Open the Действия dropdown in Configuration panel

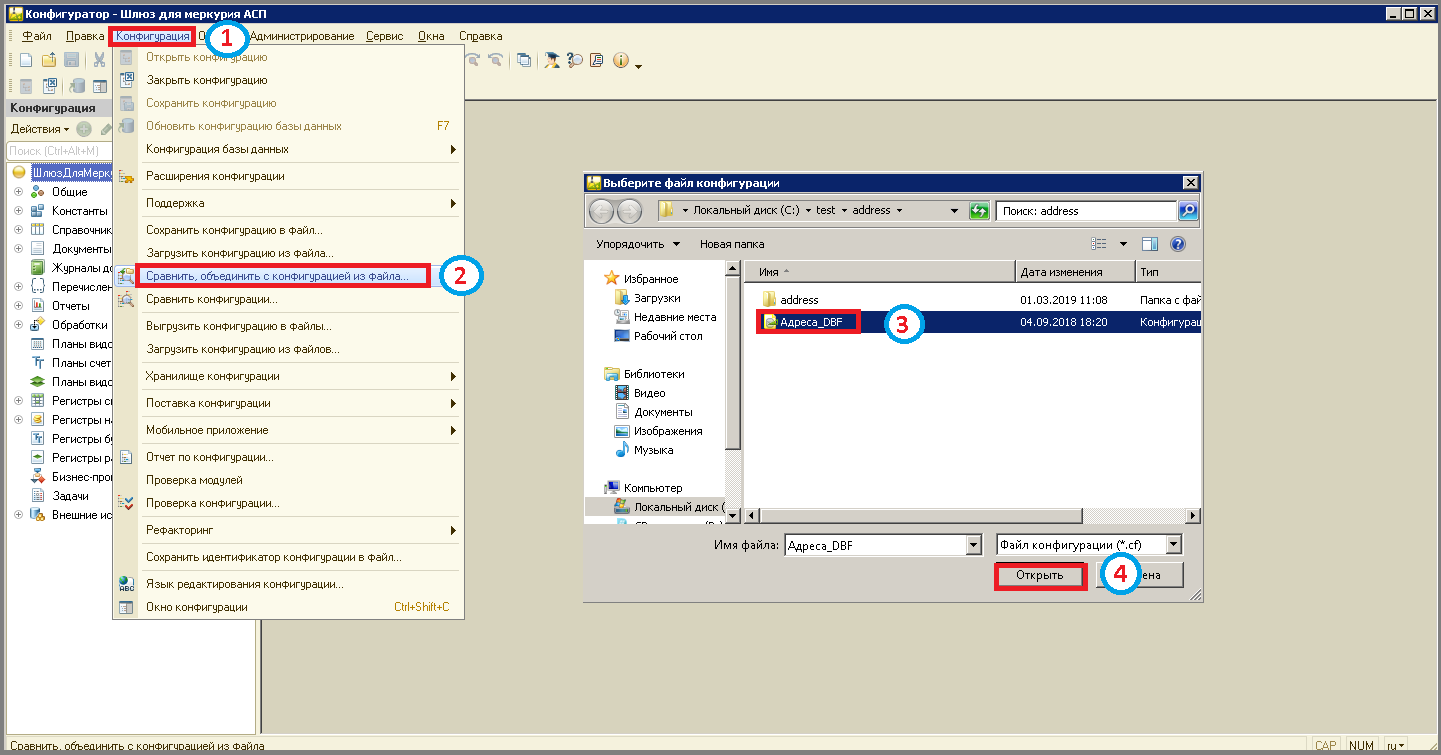pyautogui.click(x=40, y=129)
